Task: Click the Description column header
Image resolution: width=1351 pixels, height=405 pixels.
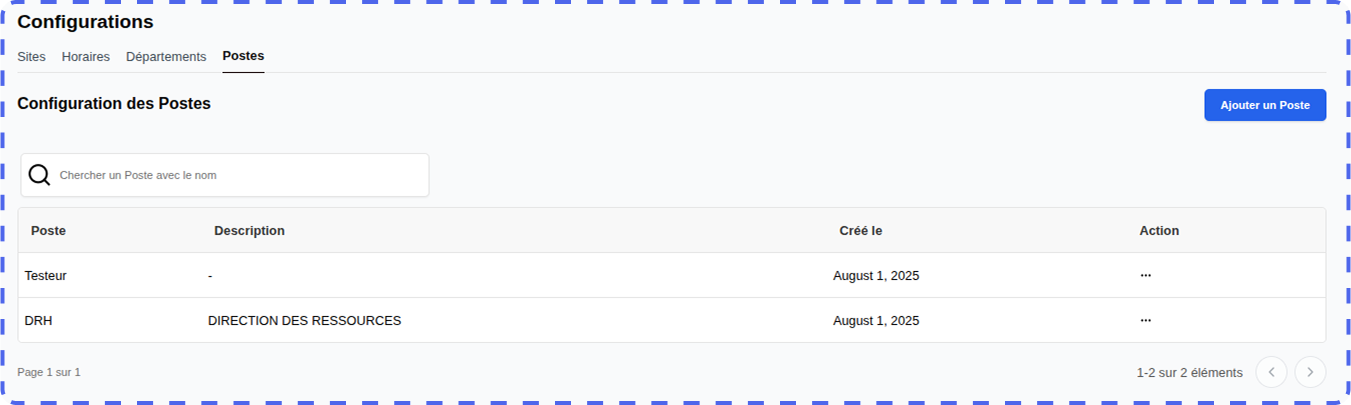Action: (249, 231)
